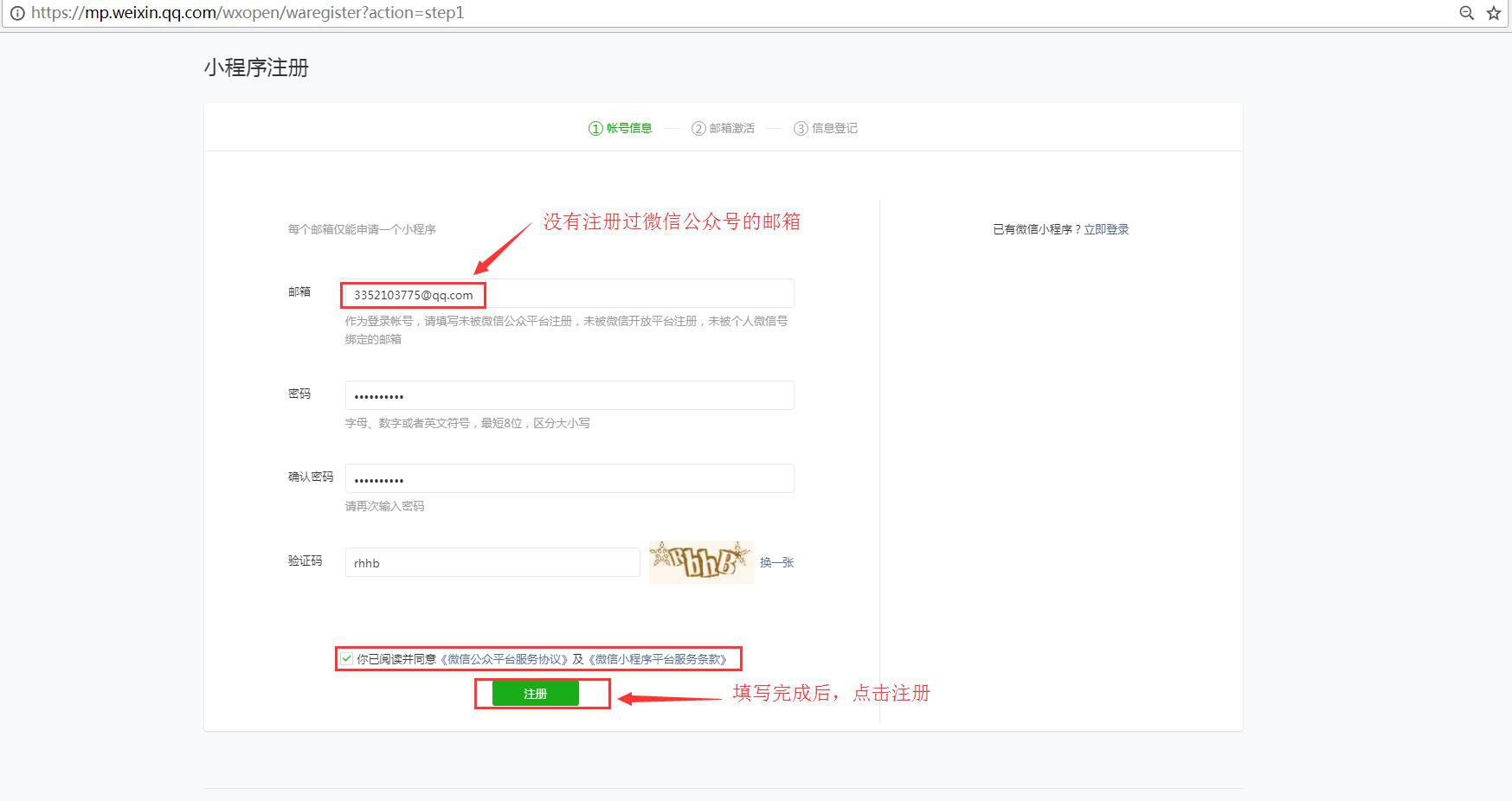This screenshot has width=1512, height=801.
Task: Click the bookmark star icon in the address bar
Action: tap(1492, 13)
